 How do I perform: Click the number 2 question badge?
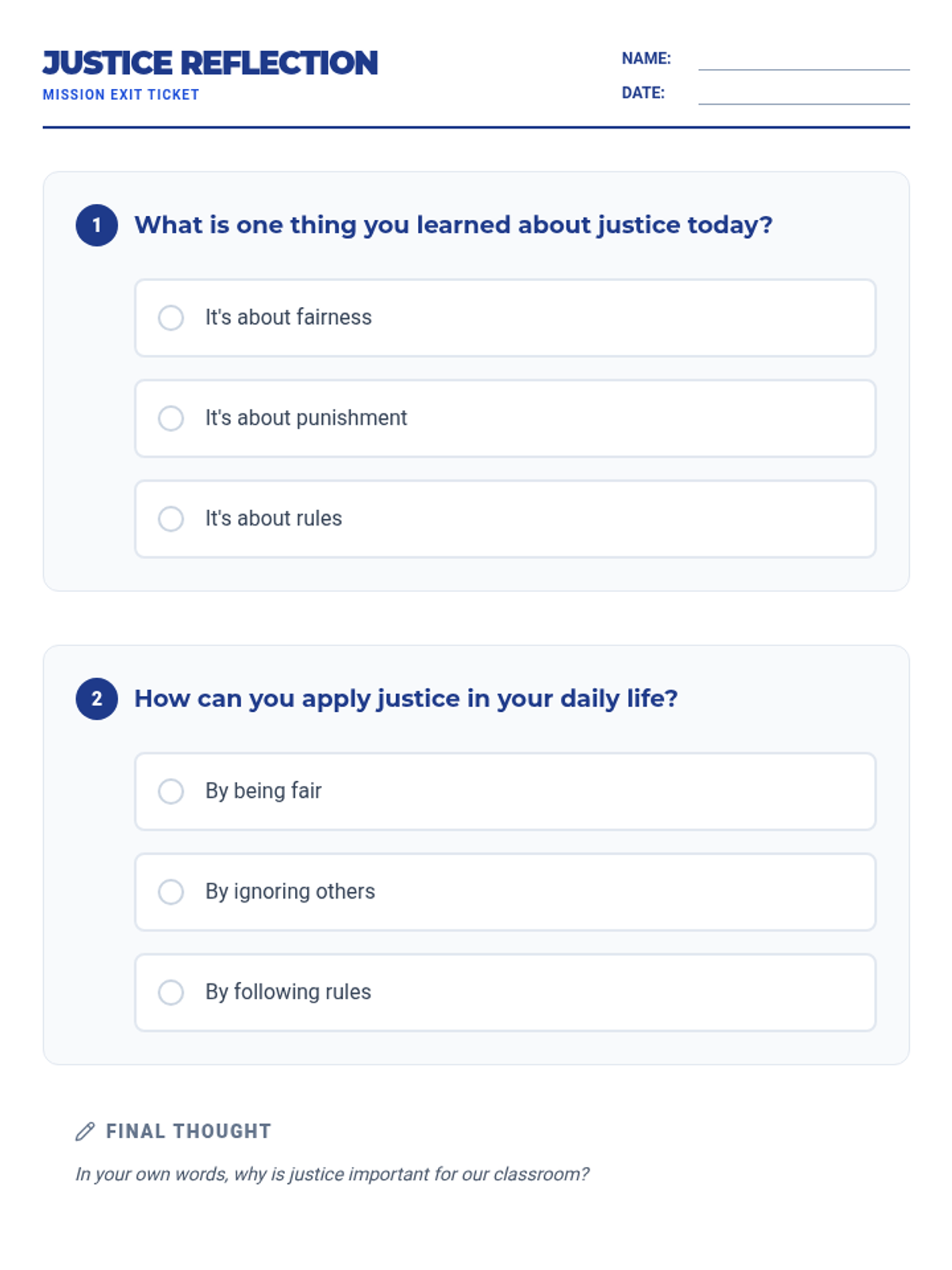(x=97, y=698)
